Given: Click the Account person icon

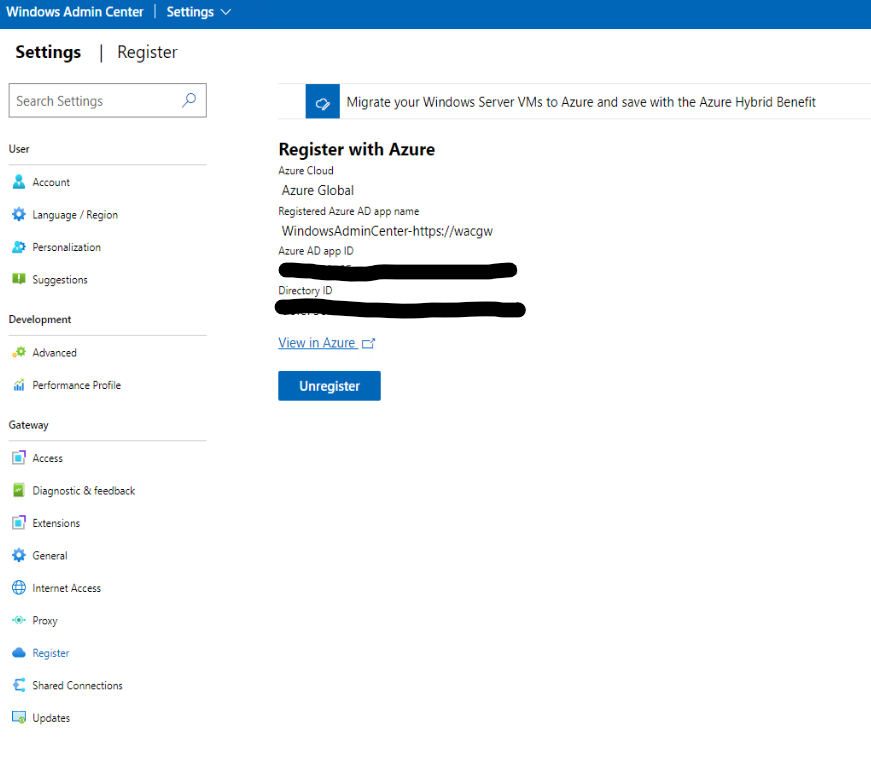Looking at the screenshot, I should (18, 182).
